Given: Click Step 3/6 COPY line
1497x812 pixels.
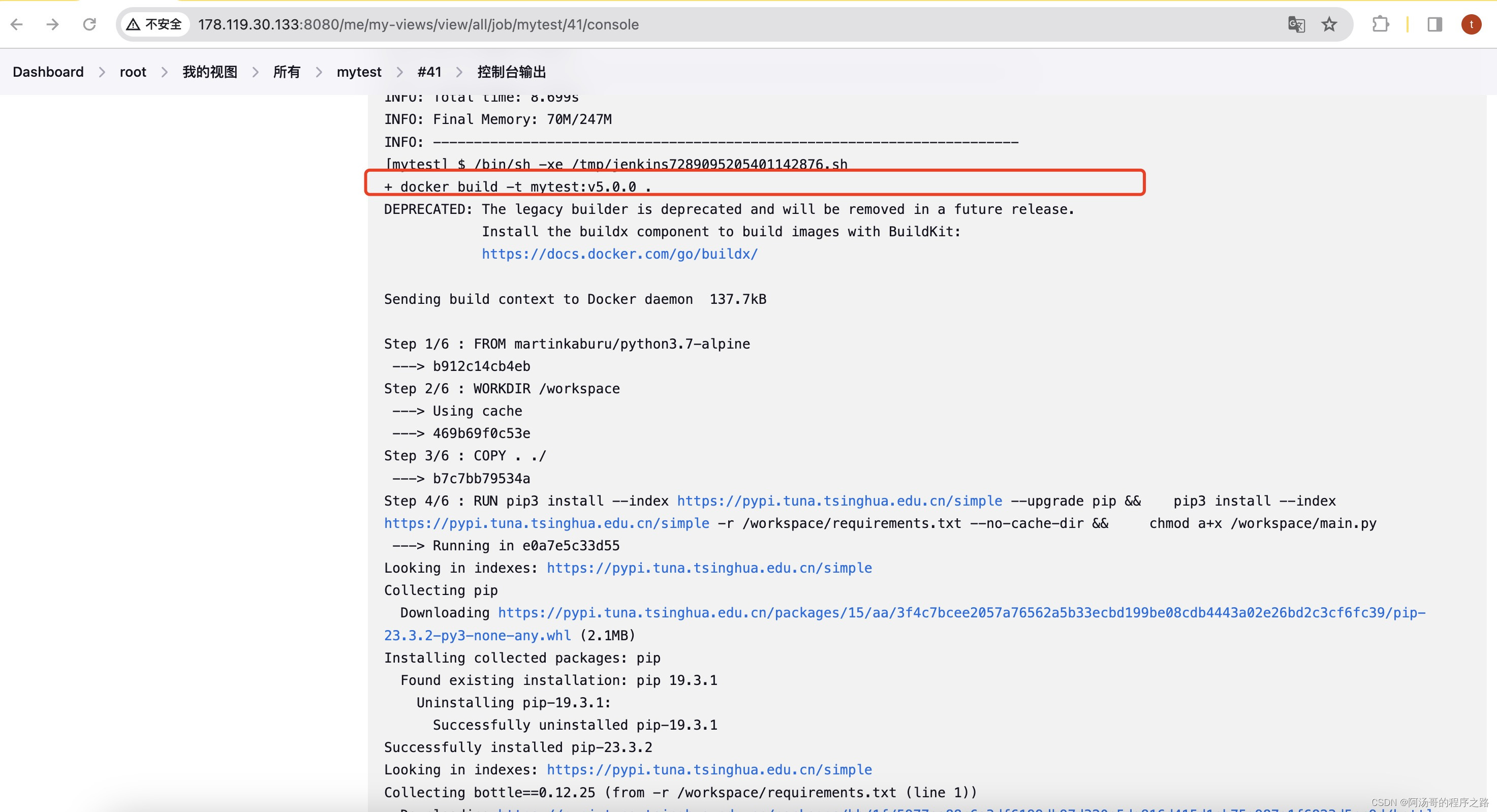Looking at the screenshot, I should point(465,456).
